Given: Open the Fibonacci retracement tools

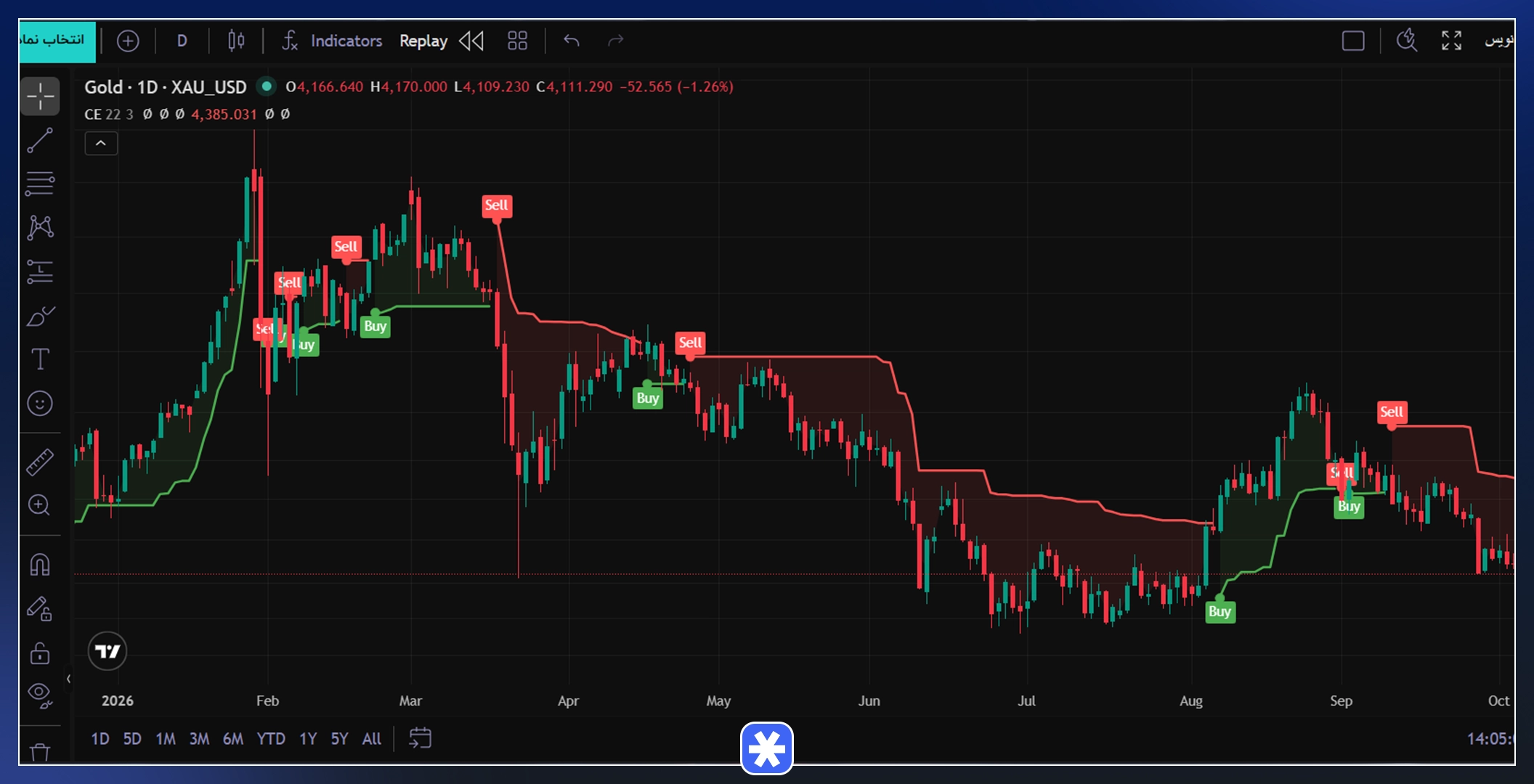Looking at the screenshot, I should pos(40,184).
